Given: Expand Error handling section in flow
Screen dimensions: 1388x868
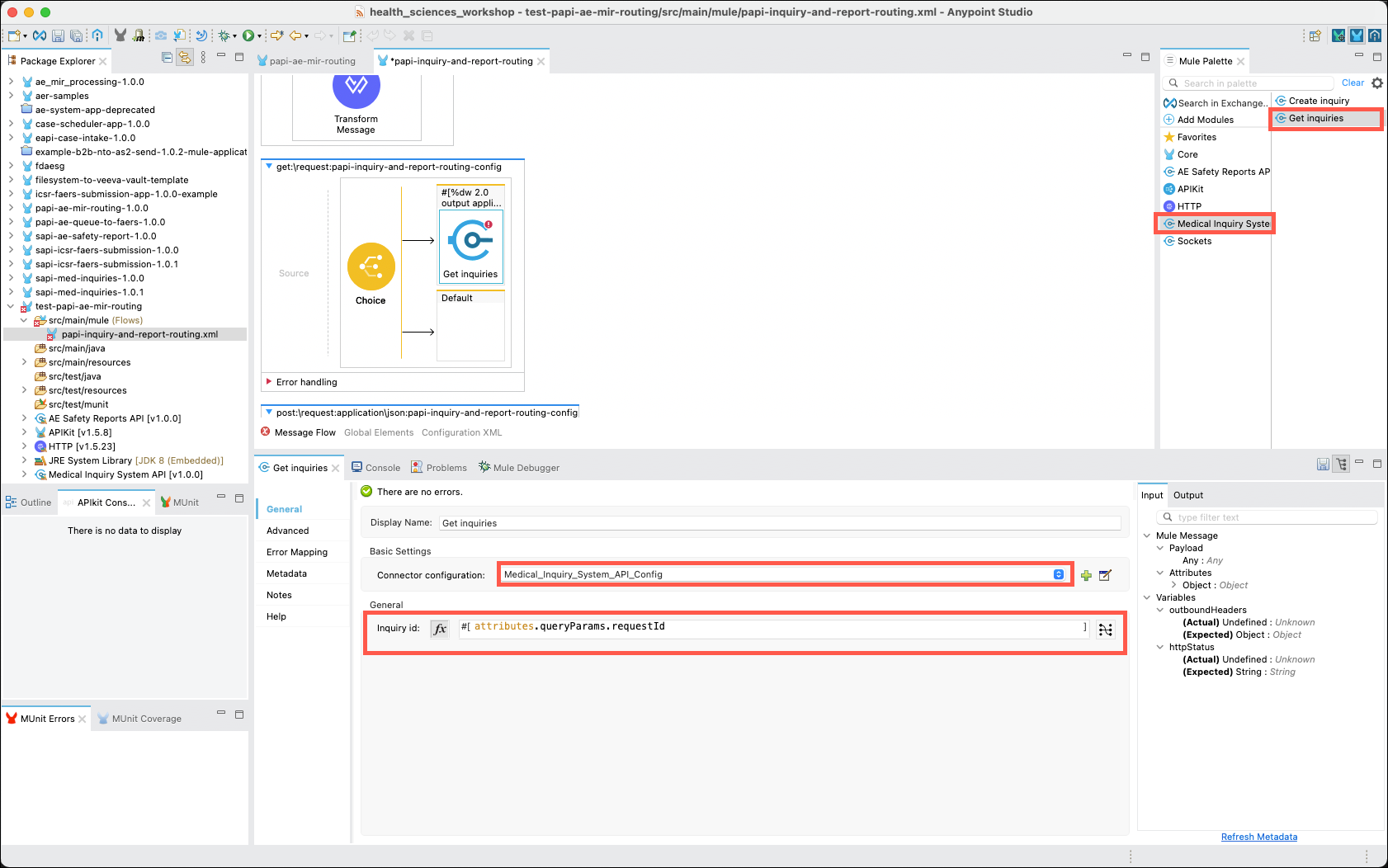Looking at the screenshot, I should pyautogui.click(x=269, y=382).
